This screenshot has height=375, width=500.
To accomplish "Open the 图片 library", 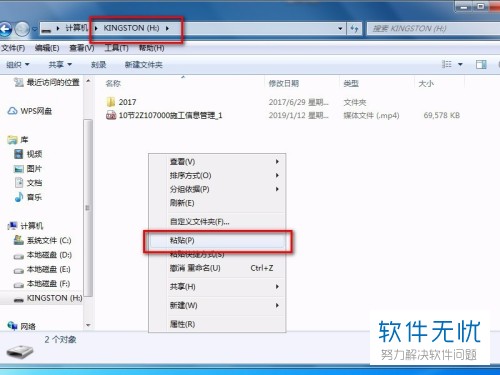I will tap(34, 169).
